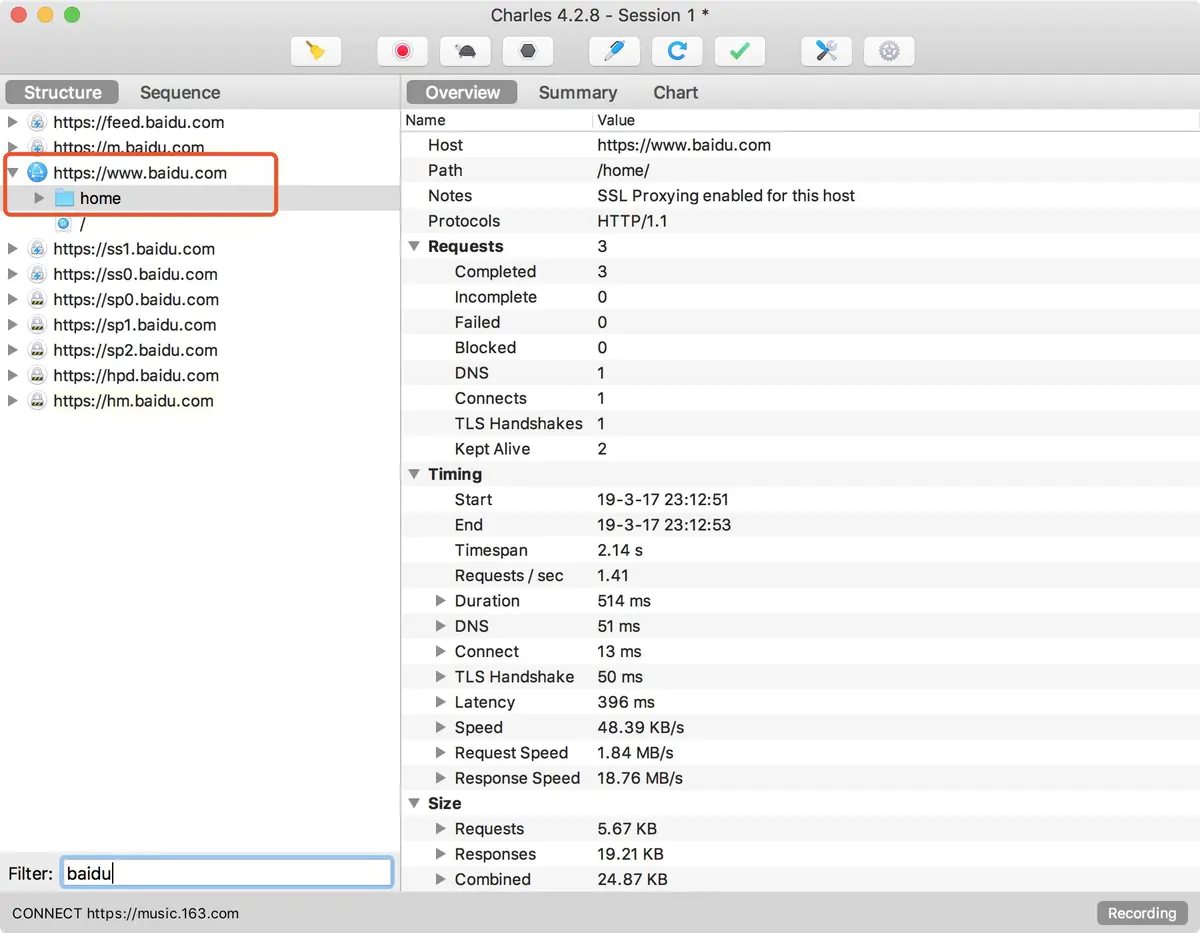1200x933 pixels.
Task: Expand the Speed row
Action: (x=440, y=727)
